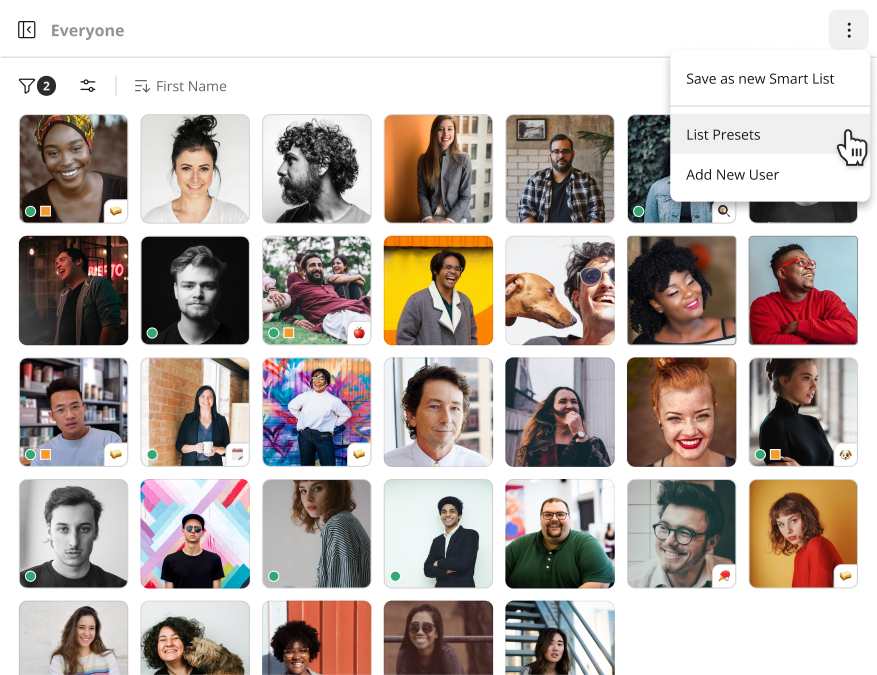This screenshot has height=675, width=877.
Task: Open man with glasses by store shelves
Action: coord(73,412)
